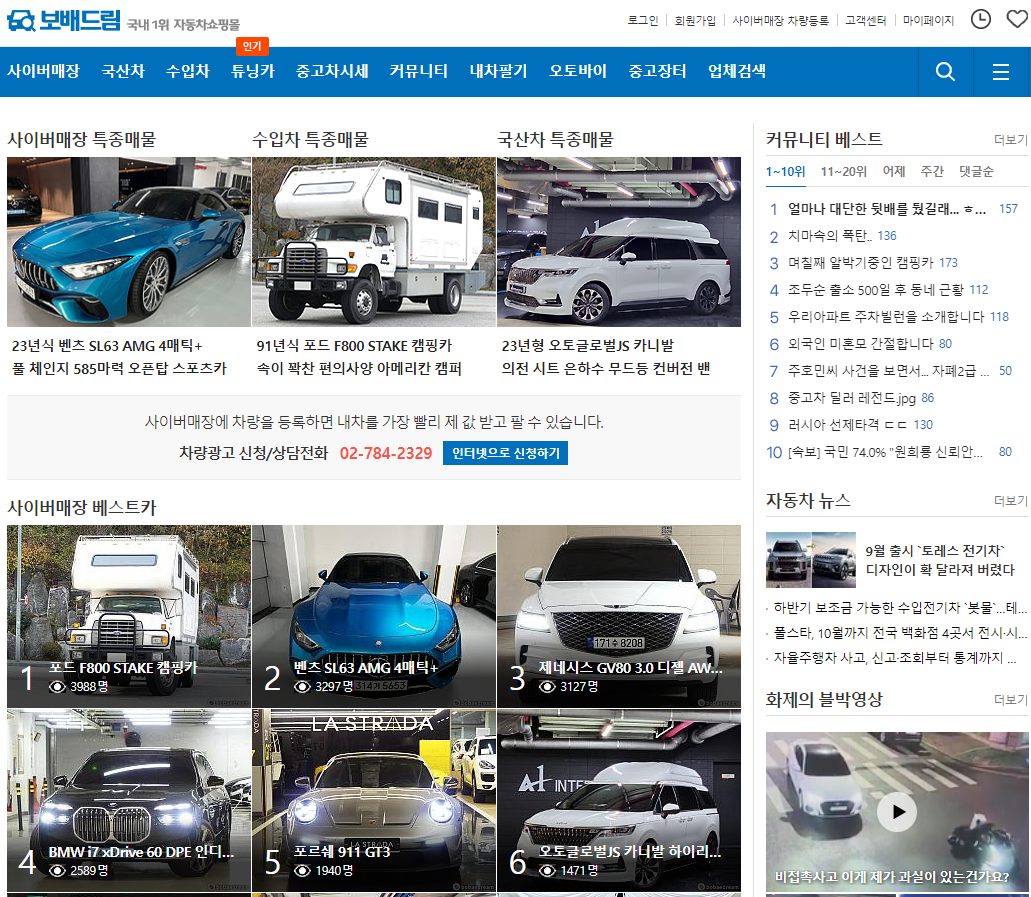
Task: Open best car 1 포드 F800 STAKE 캠핑카
Action: 129,616
